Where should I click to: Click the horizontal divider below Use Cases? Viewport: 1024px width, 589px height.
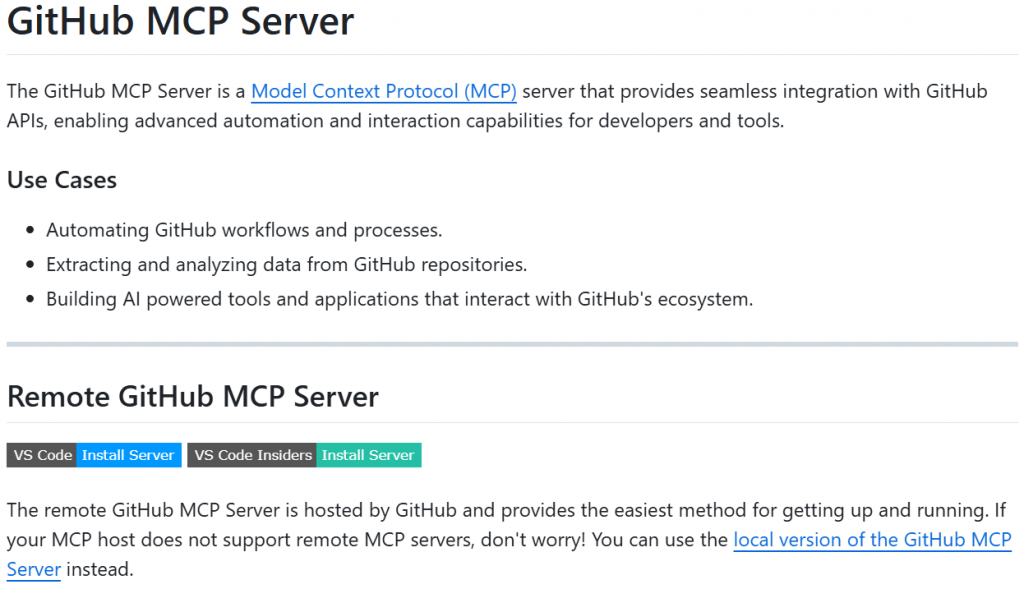pos(512,343)
